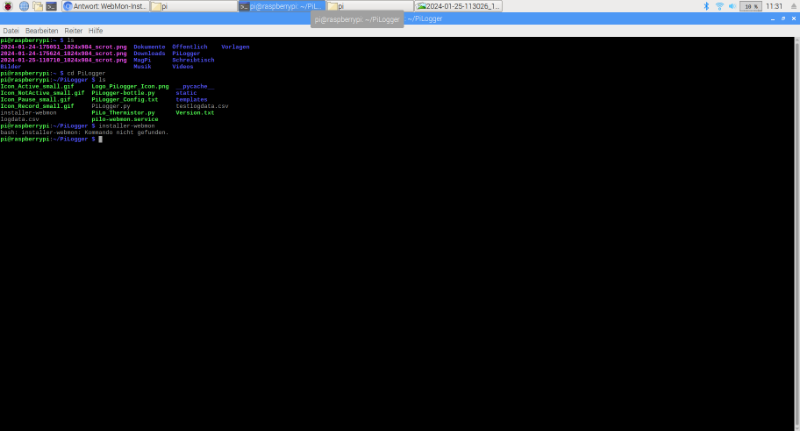Click the volume speaker tray icon
The image size is (800, 431).
[732, 6]
